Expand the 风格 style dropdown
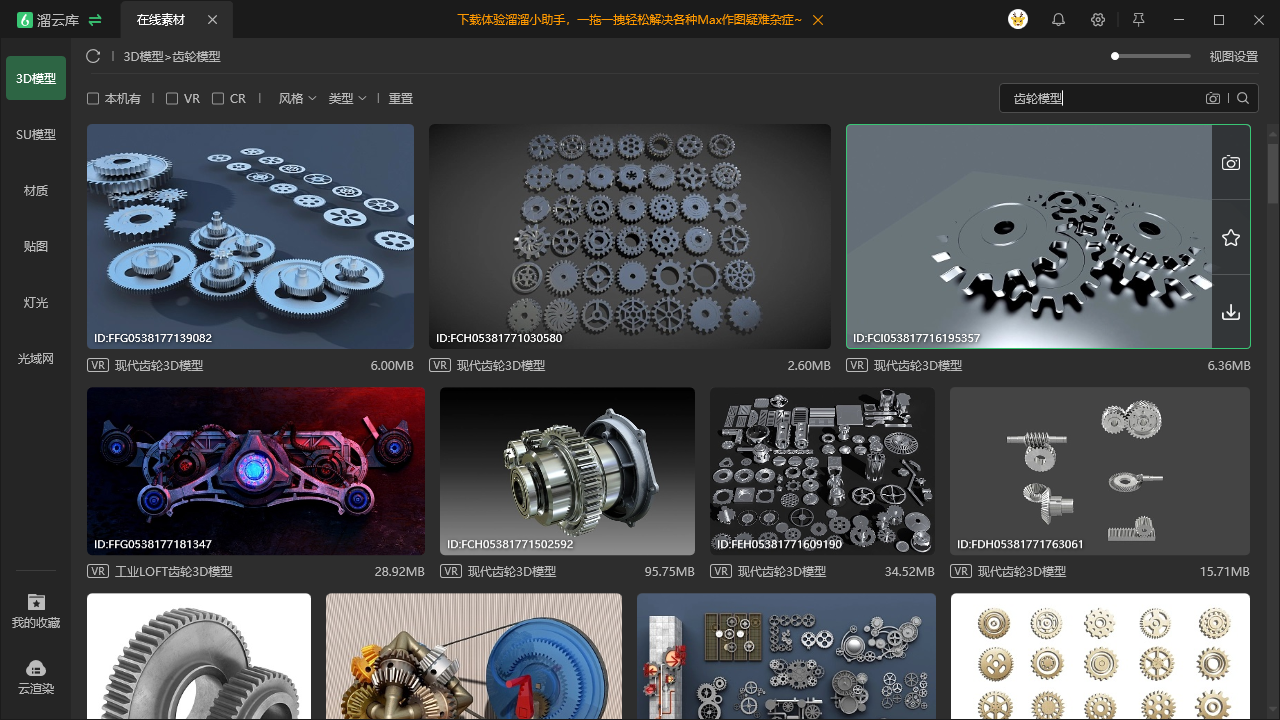 tap(297, 99)
